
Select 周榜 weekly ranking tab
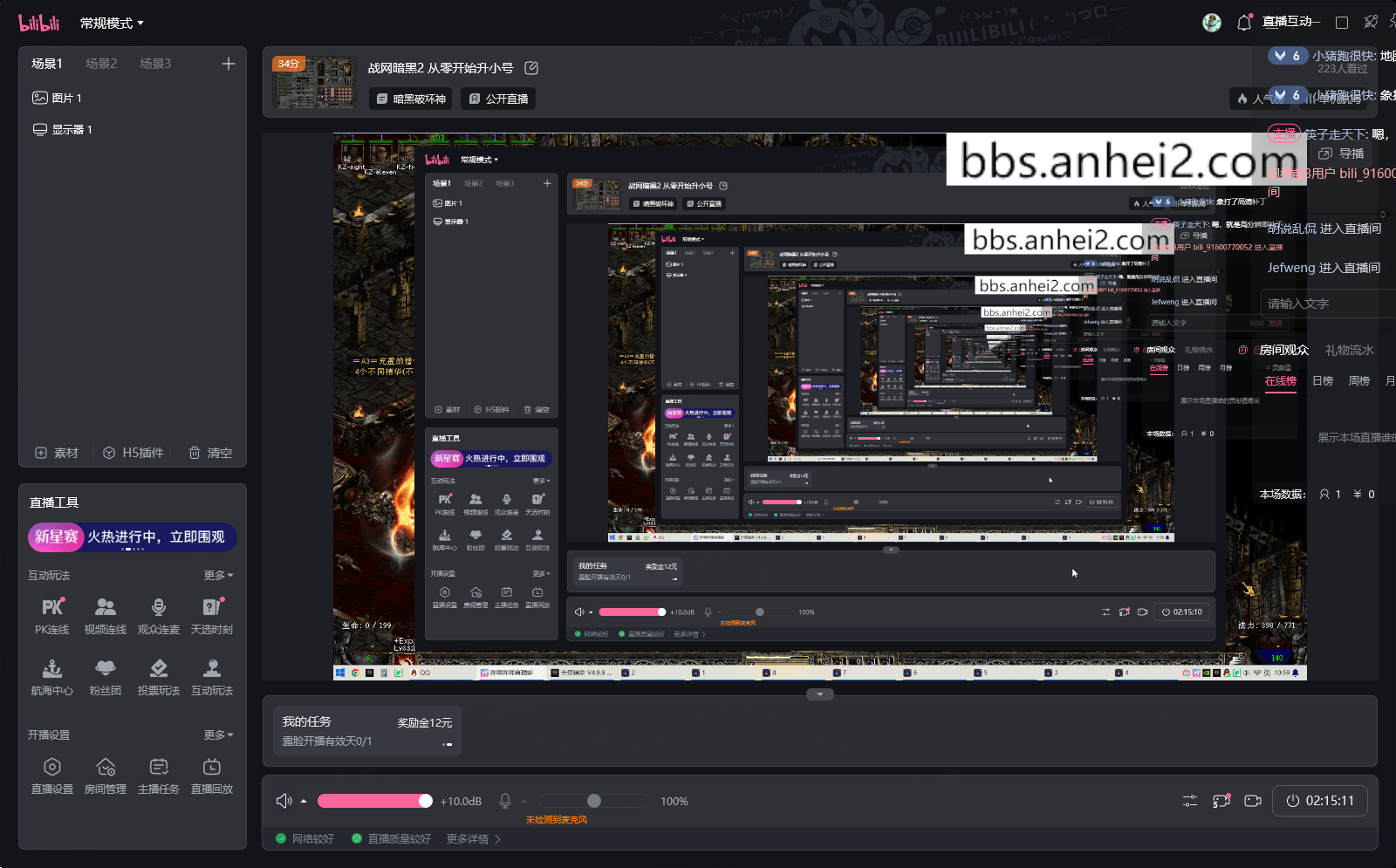[x=1359, y=381]
